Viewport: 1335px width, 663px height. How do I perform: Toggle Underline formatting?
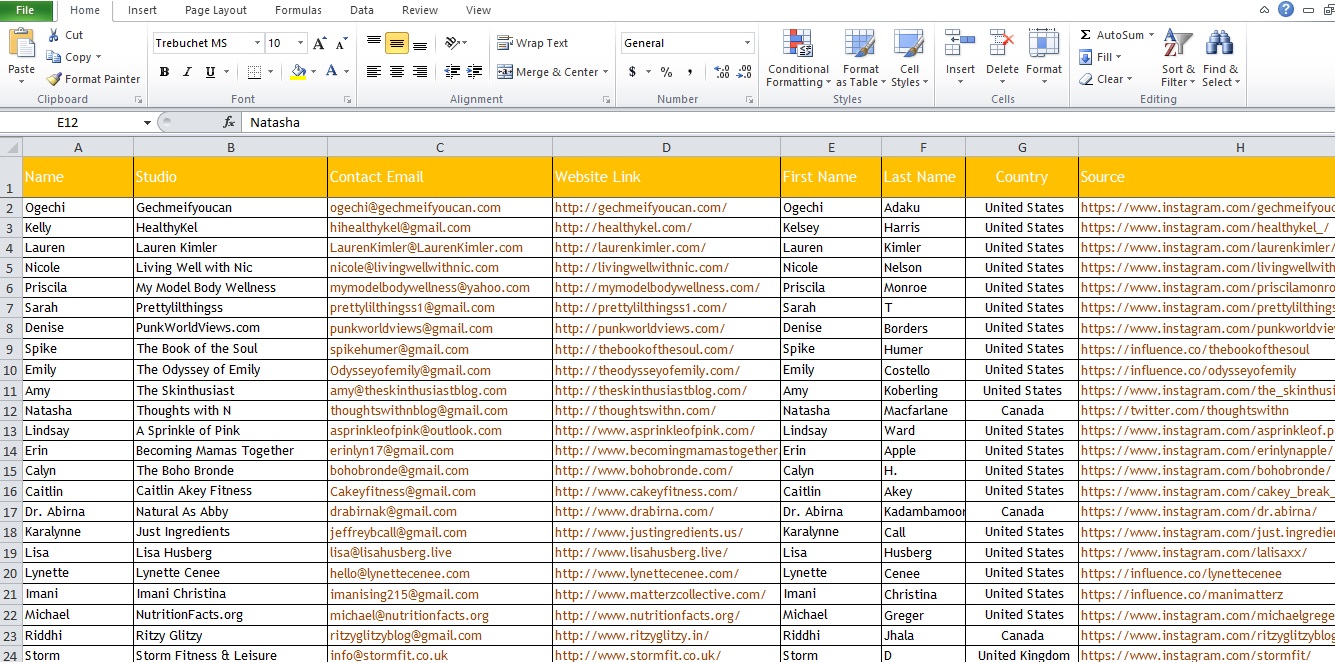pos(210,72)
